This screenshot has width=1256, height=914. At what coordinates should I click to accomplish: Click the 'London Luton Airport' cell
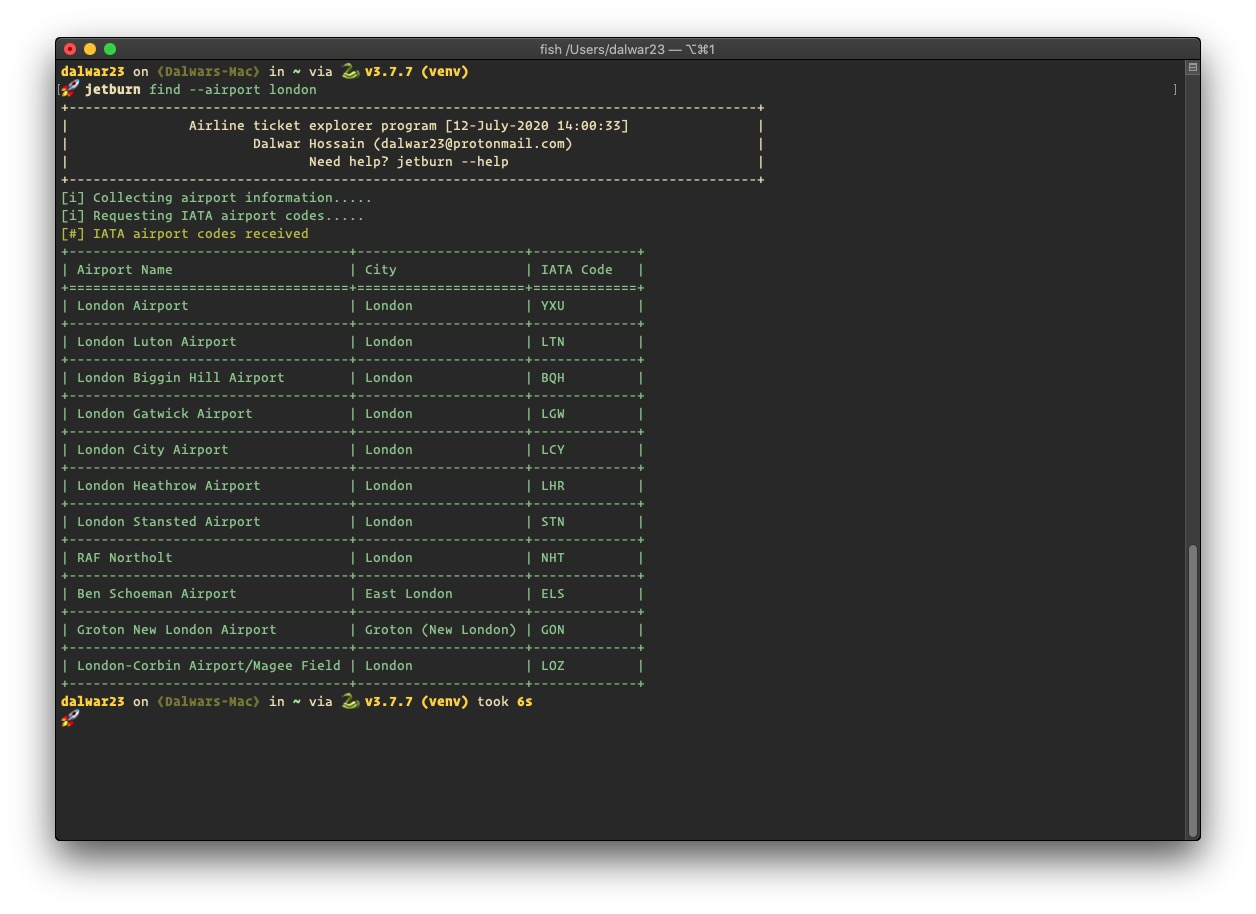[157, 341]
